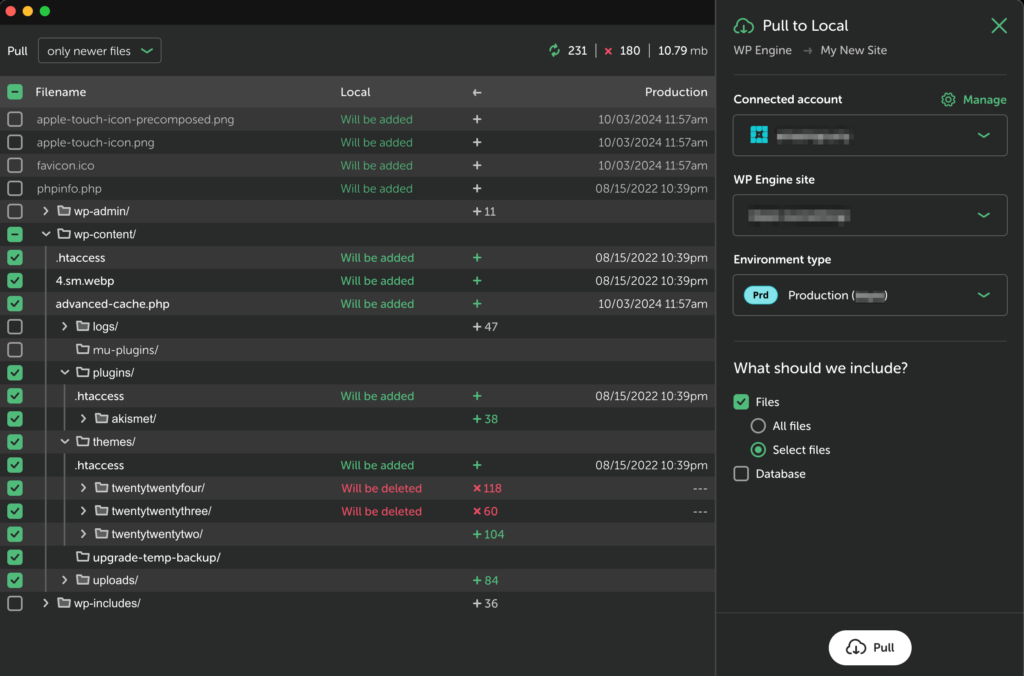Screen dimensions: 1024x676
Task: Check the phpinfo.php file checkbox
Action: click(15, 189)
